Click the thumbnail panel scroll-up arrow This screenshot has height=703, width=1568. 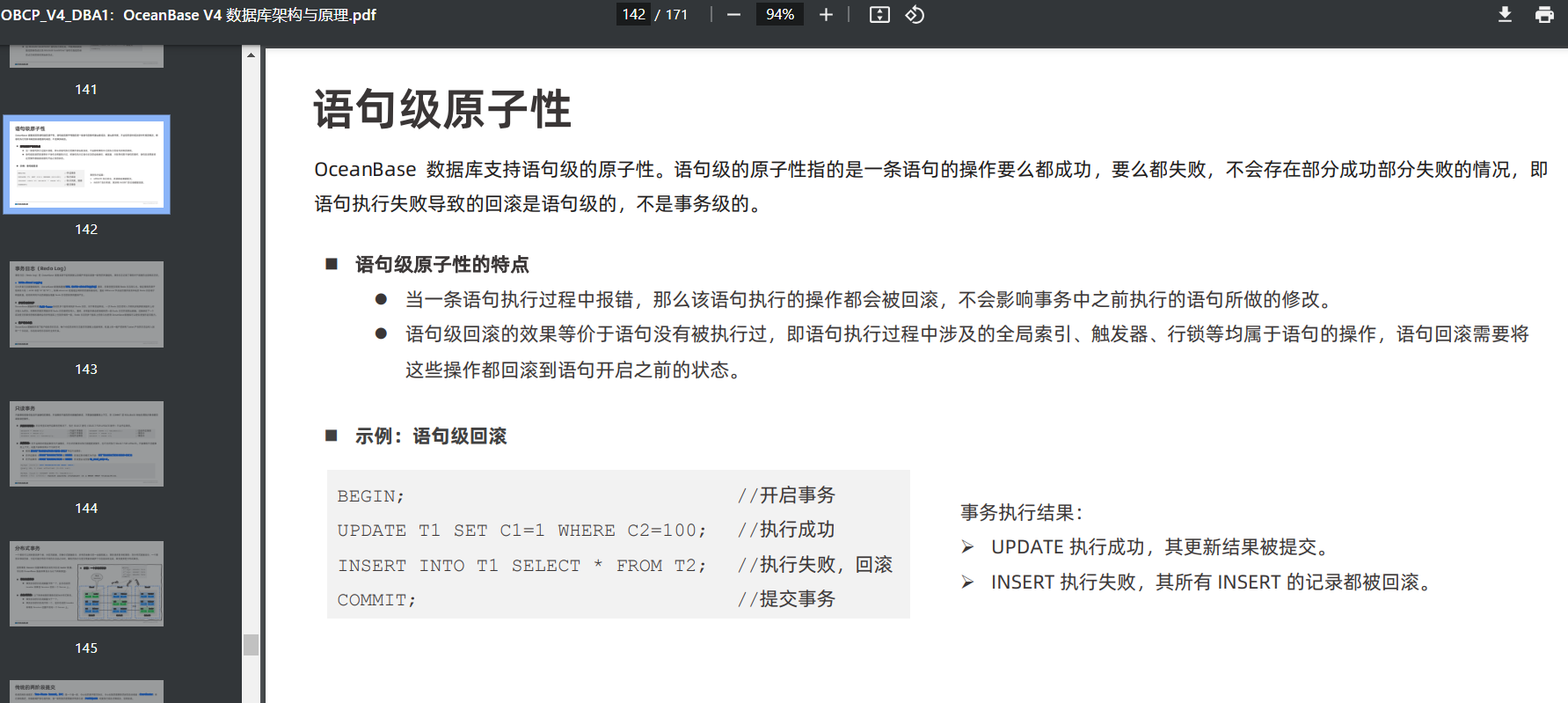point(252,55)
